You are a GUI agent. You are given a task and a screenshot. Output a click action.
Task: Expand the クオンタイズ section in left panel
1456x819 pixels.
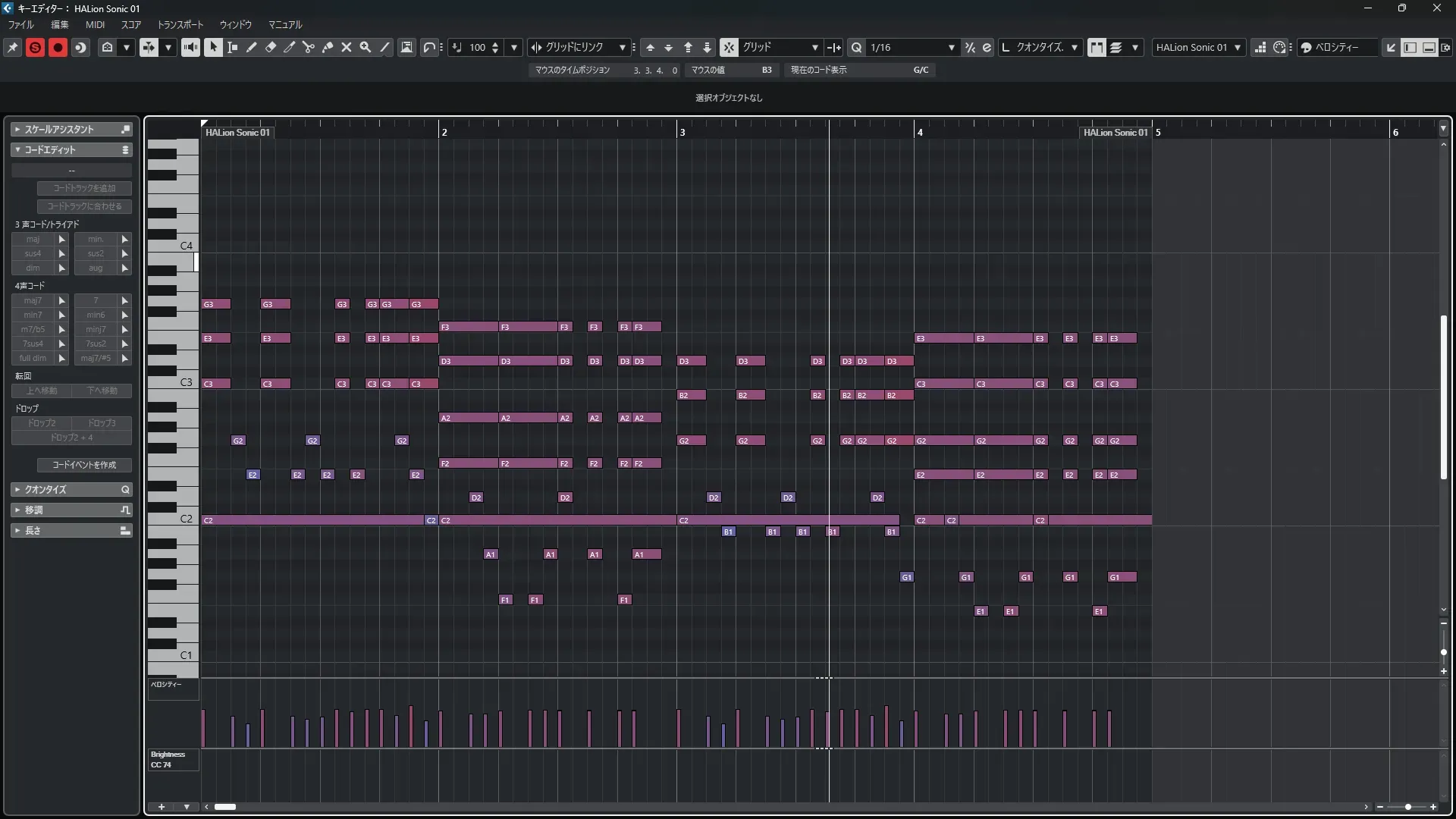pos(71,489)
